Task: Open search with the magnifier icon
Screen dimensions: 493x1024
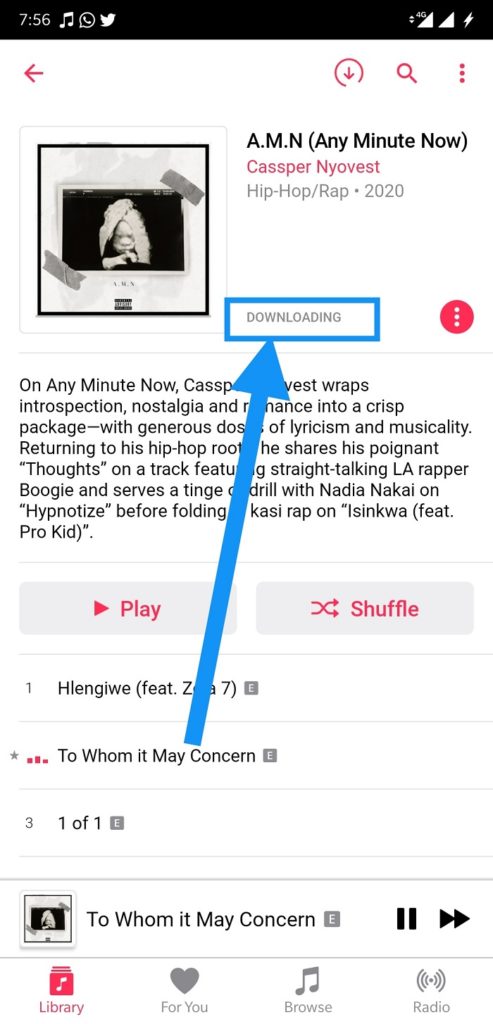Action: [407, 73]
